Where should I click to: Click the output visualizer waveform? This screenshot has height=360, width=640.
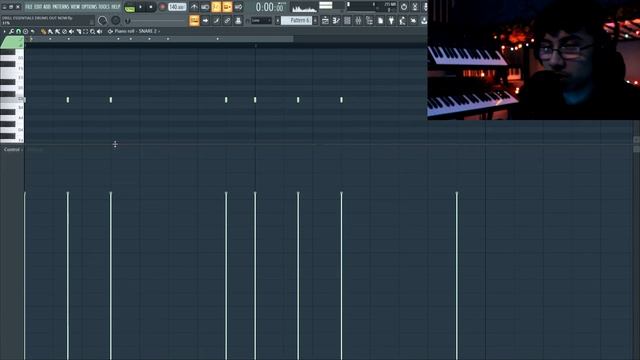click(x=304, y=7)
